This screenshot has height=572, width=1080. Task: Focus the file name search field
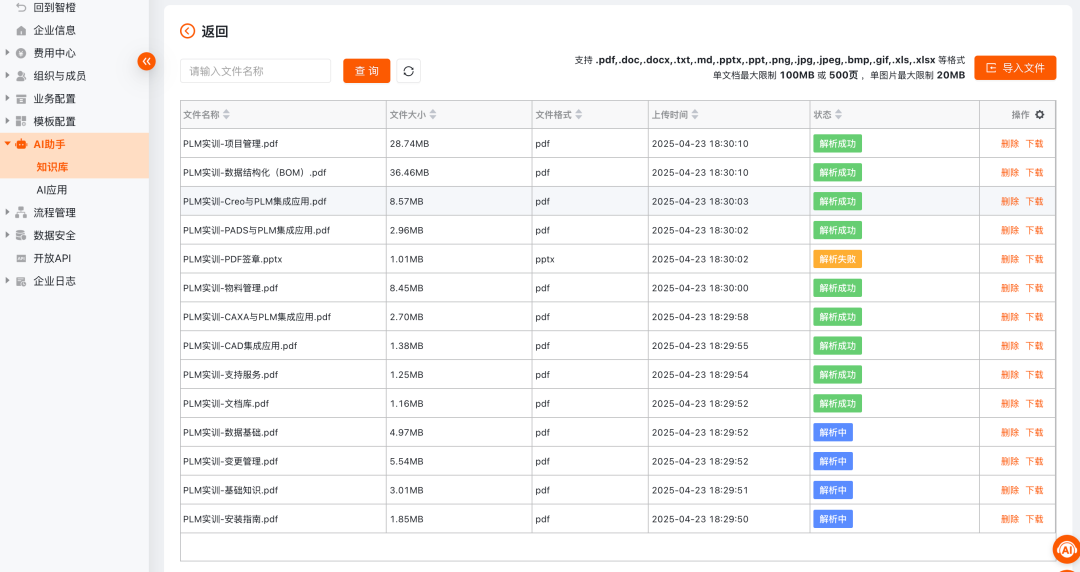(x=256, y=71)
